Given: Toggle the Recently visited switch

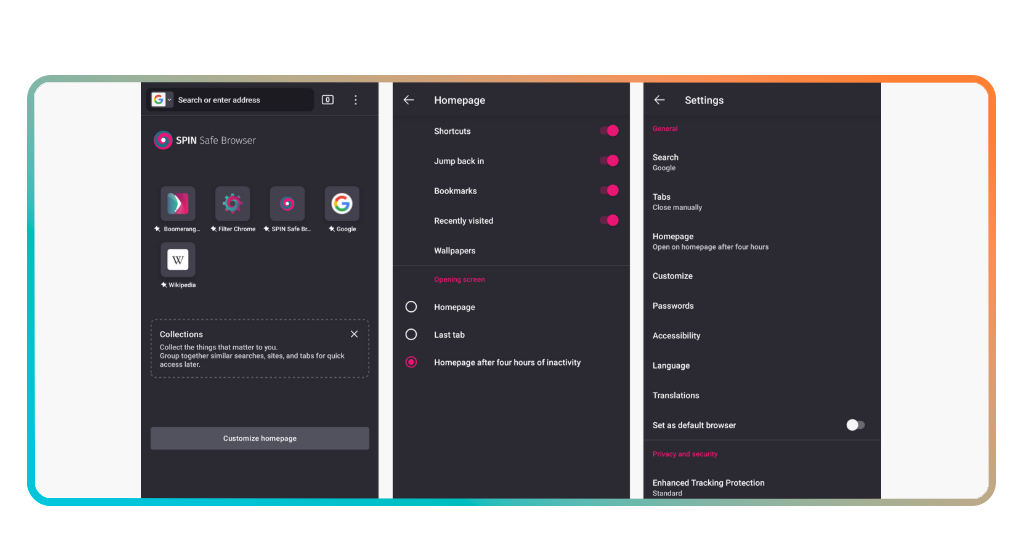Looking at the screenshot, I should pos(609,221).
